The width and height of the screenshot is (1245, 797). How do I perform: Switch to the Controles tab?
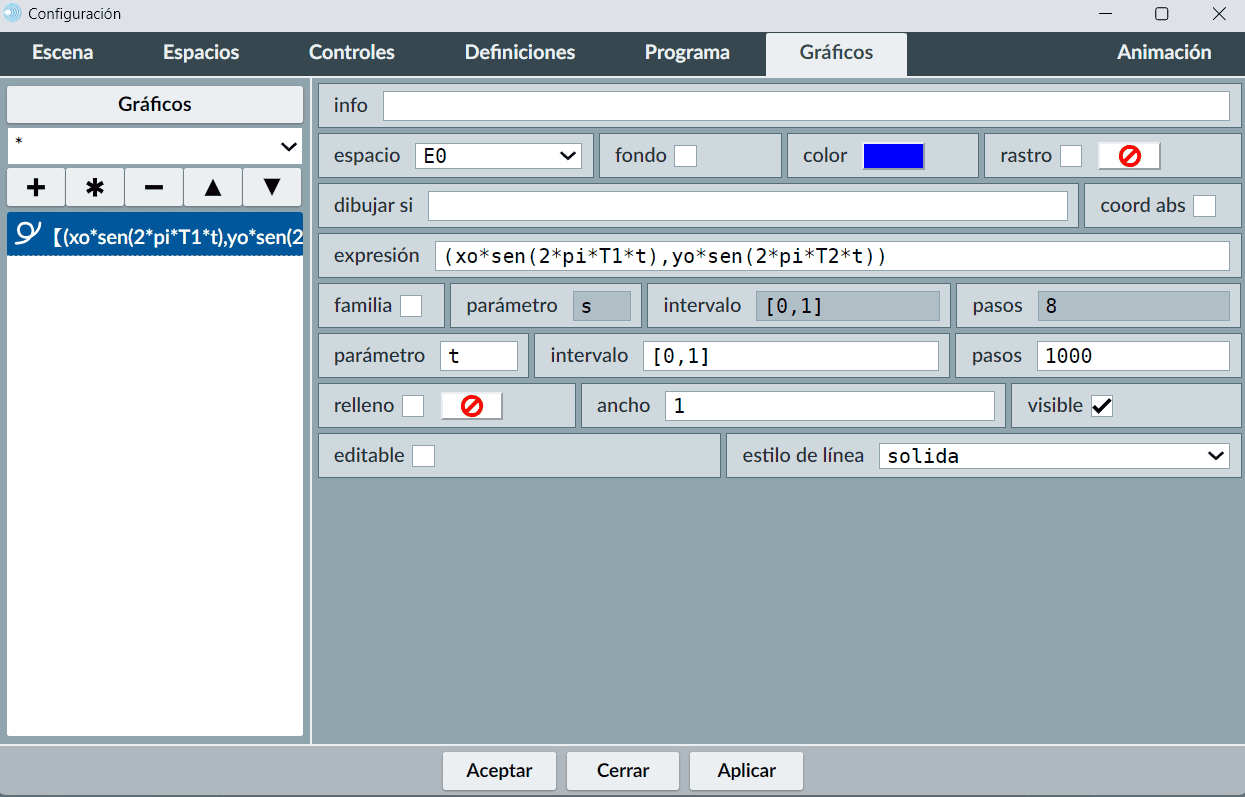351,53
